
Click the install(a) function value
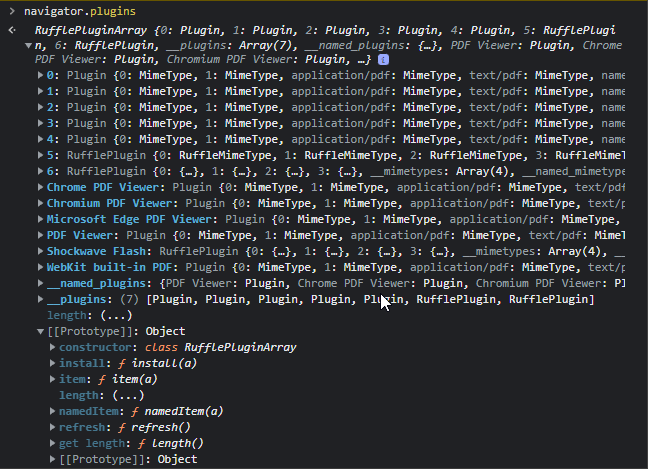click(x=164, y=363)
